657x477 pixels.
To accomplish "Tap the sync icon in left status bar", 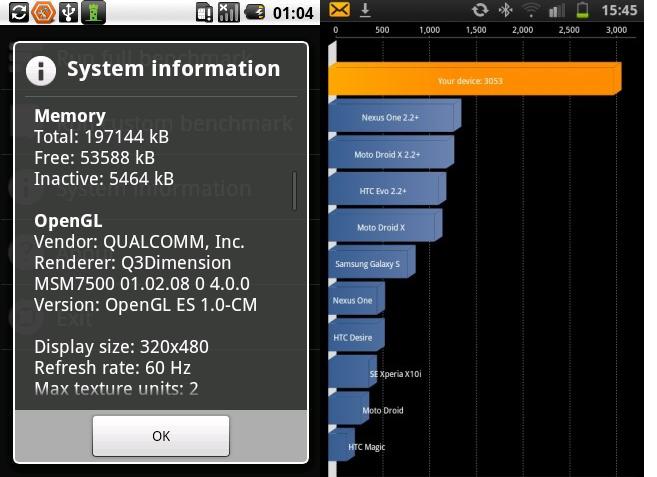I will coord(19,12).
